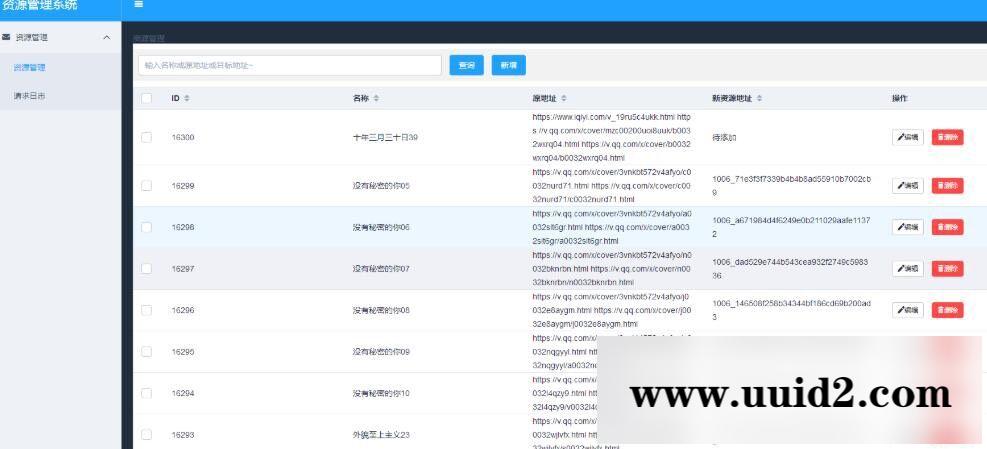Click the ID cell 16297
This screenshot has height=449, width=987.
click(183, 269)
